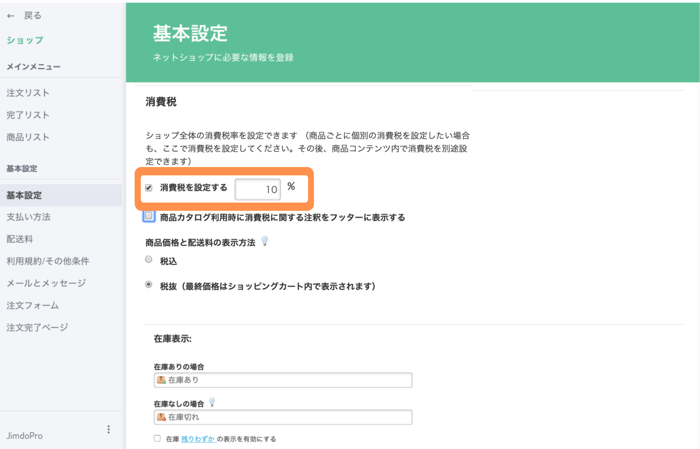Click the メインメニュー sidebar header
The width and height of the screenshot is (700, 449).
click(33, 67)
